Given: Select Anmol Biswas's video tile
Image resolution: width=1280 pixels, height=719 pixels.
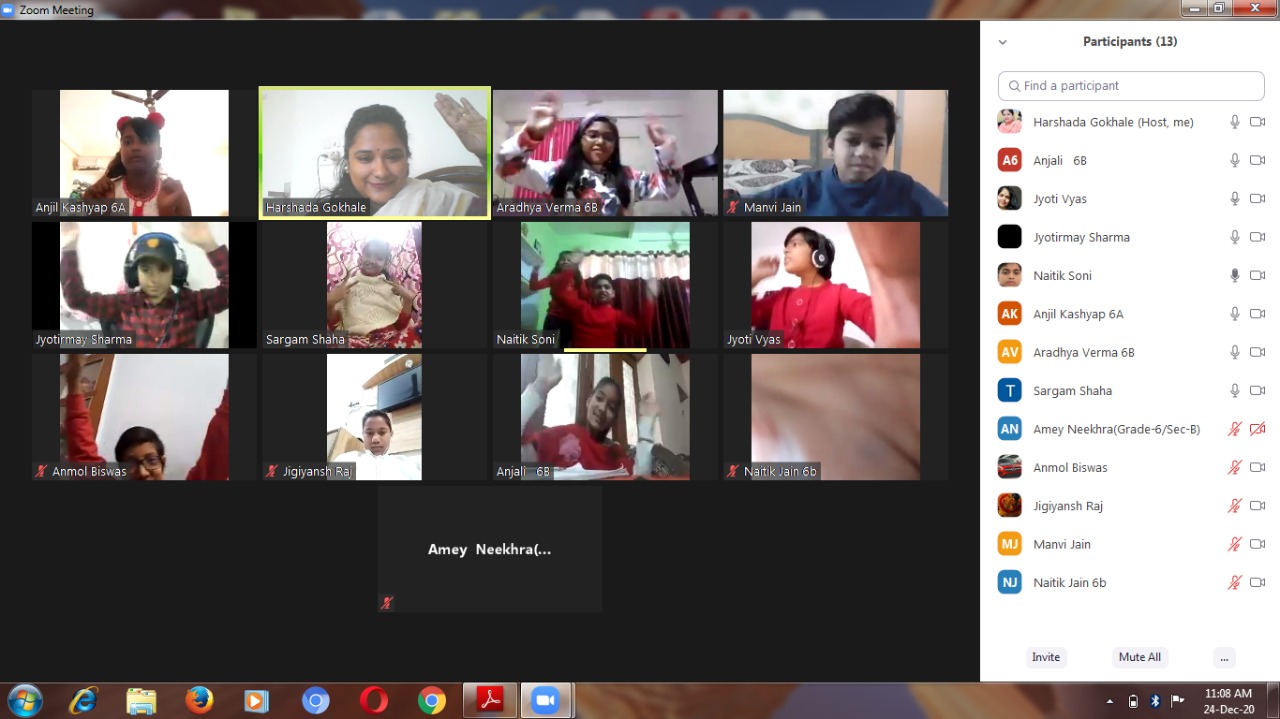Looking at the screenshot, I should tap(144, 417).
